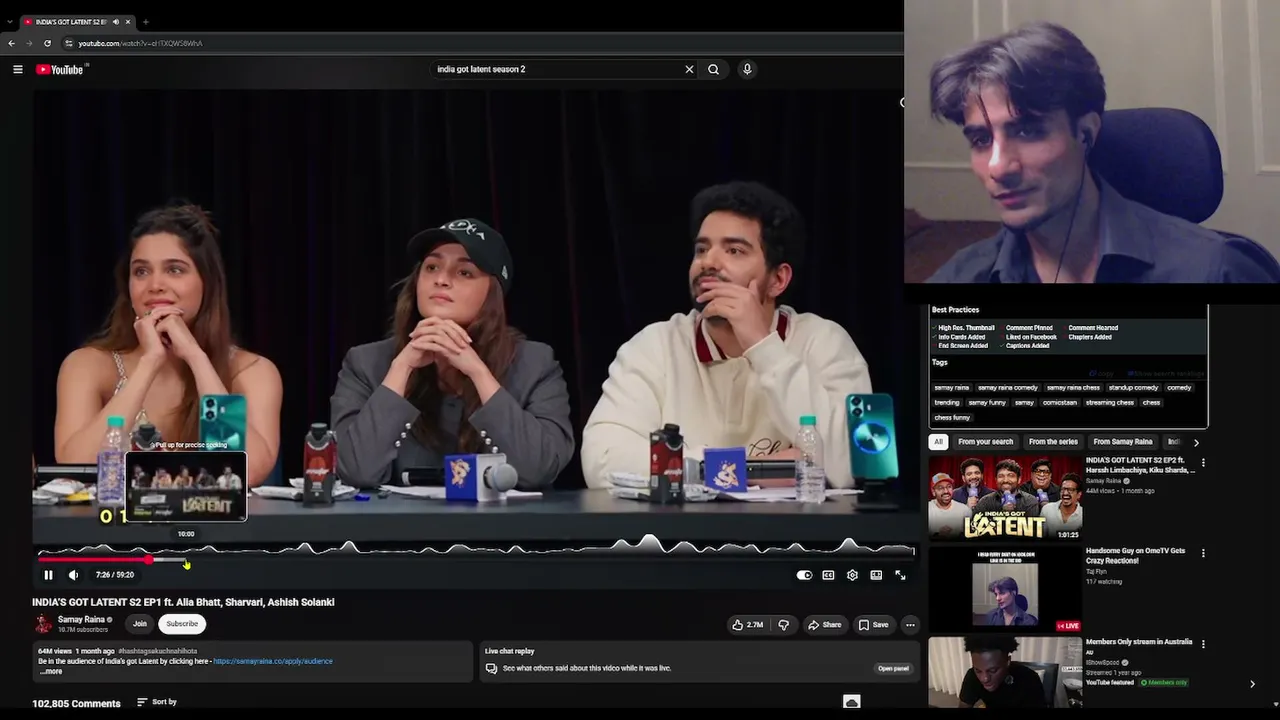This screenshot has height=720, width=1280.
Task: Select the 'All' recommendations filter chip
Action: (x=938, y=442)
